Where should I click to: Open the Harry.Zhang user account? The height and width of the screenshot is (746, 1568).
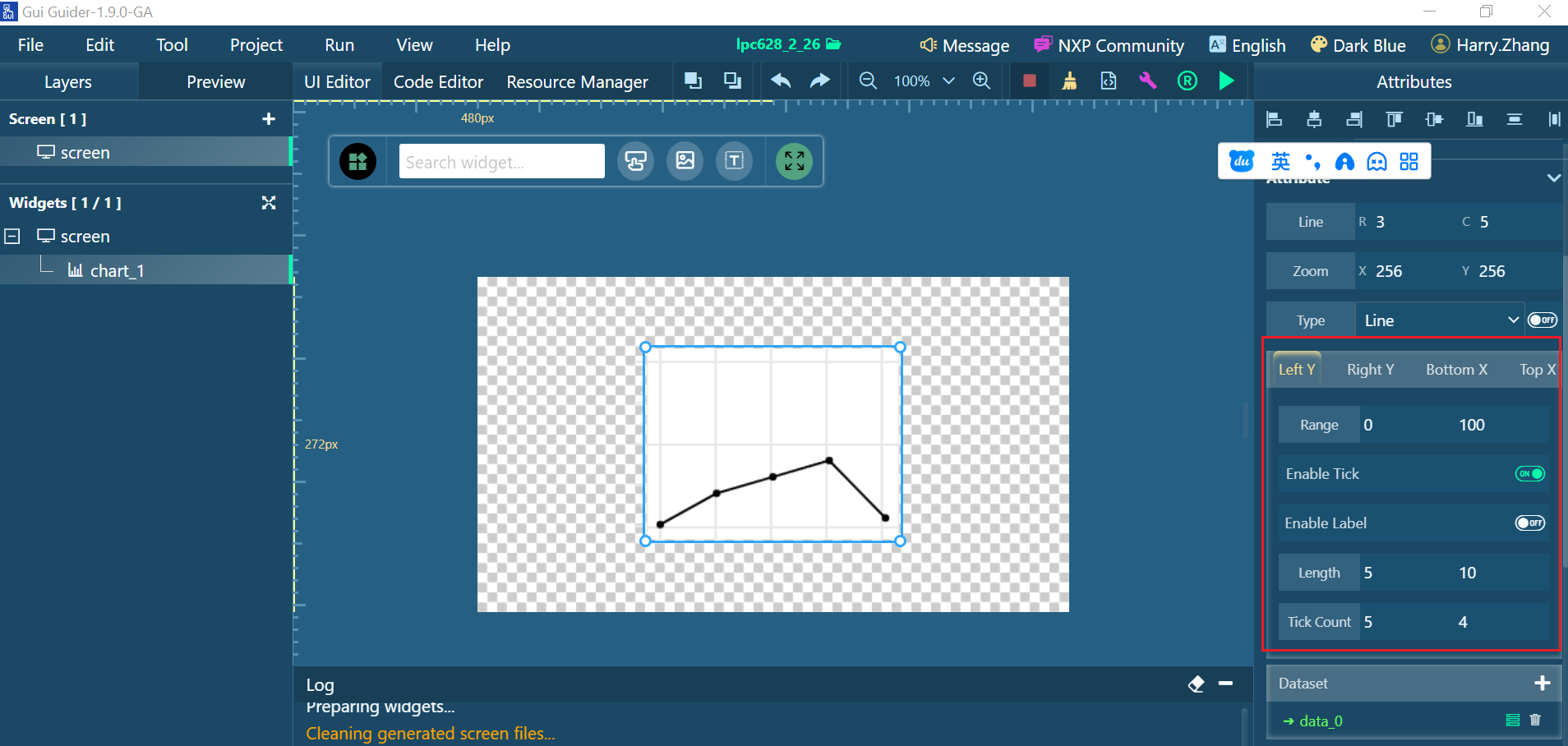pyautogui.click(x=1490, y=45)
